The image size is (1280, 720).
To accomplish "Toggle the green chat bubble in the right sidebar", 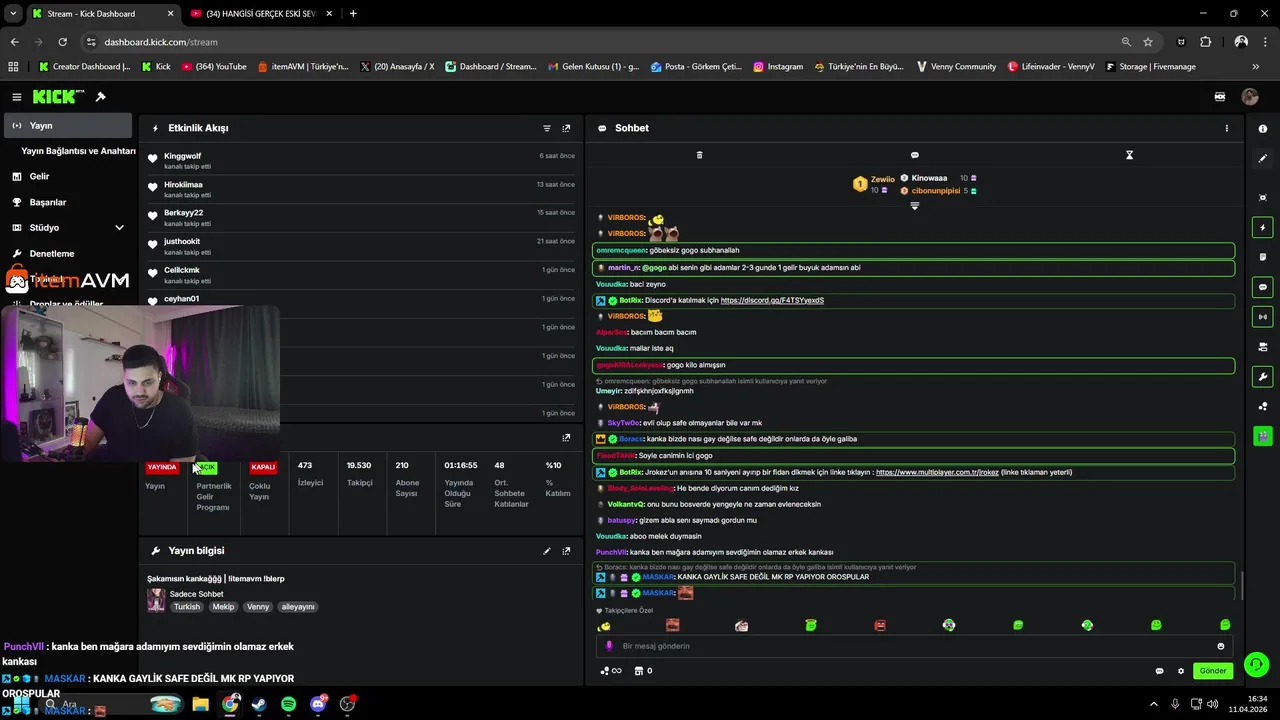I will click(x=1263, y=287).
